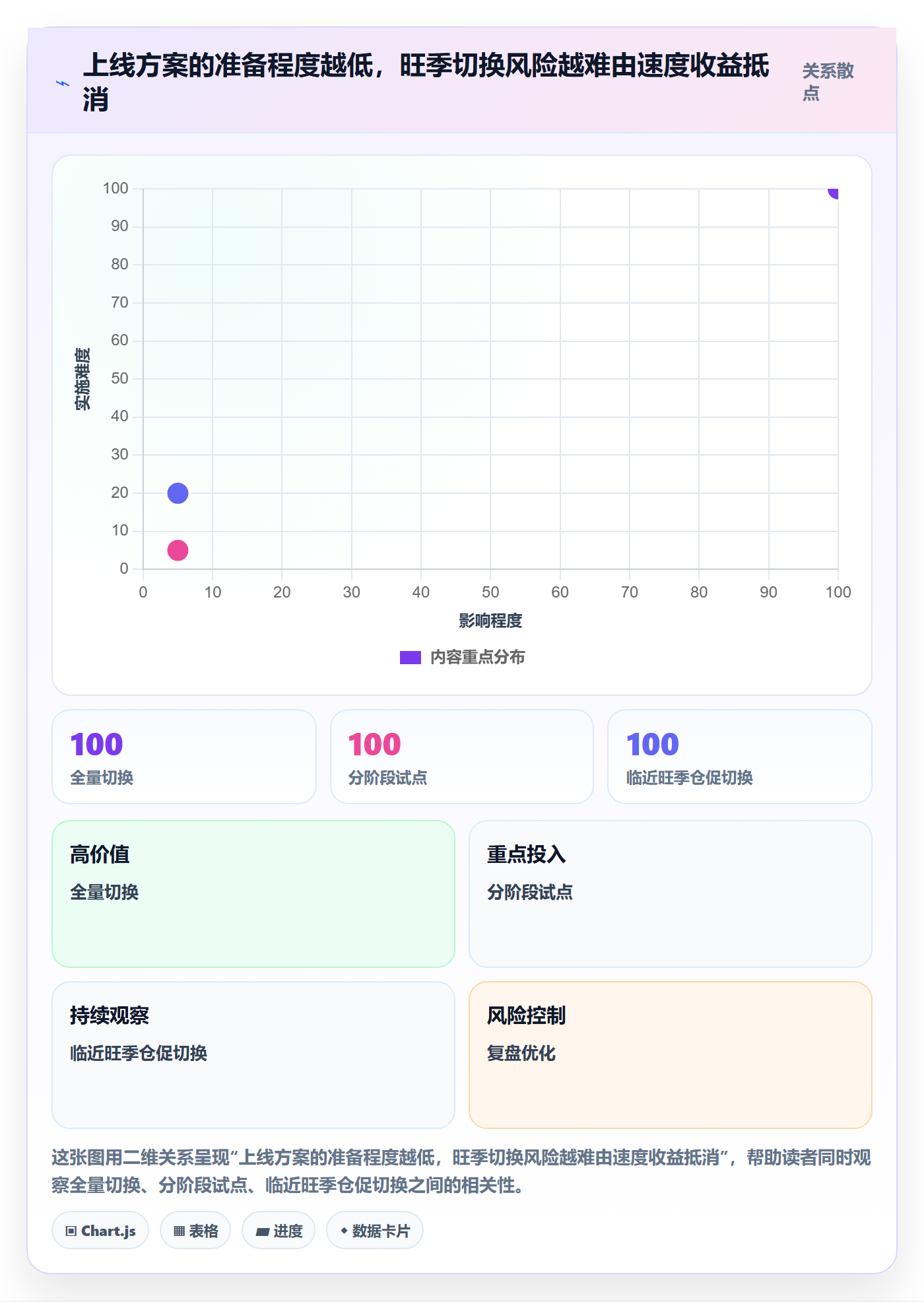924x1302 pixels.
Task: Click the blue lightning icon beside the title
Action: click(x=63, y=83)
